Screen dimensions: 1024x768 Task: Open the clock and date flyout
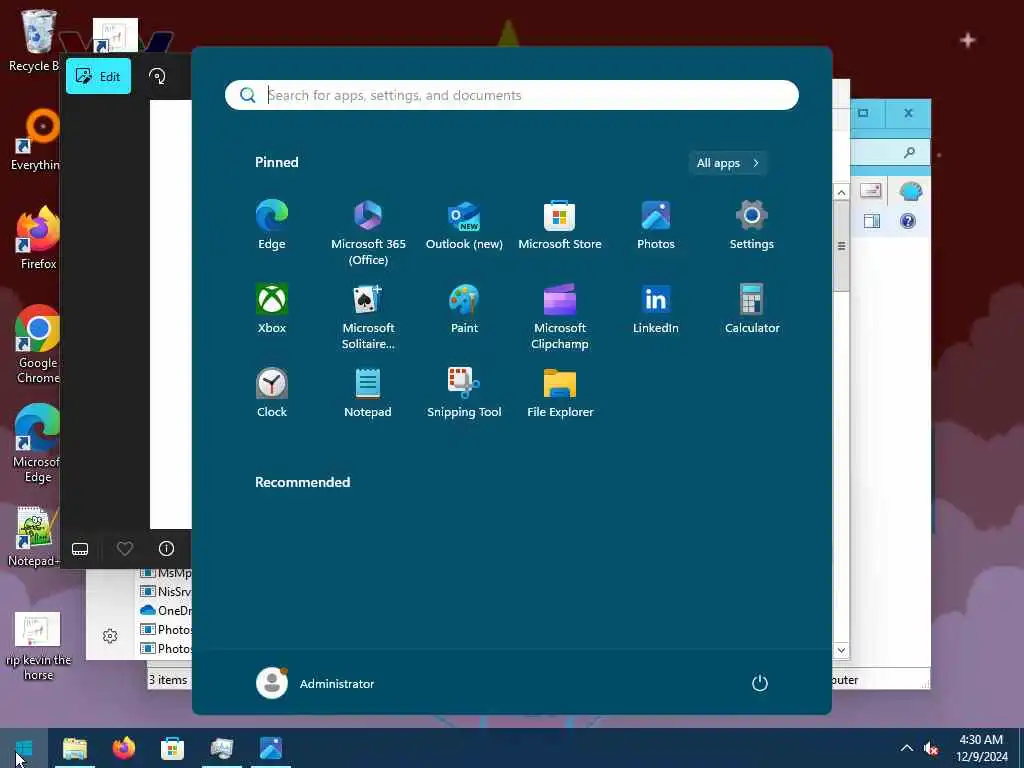(x=982, y=748)
